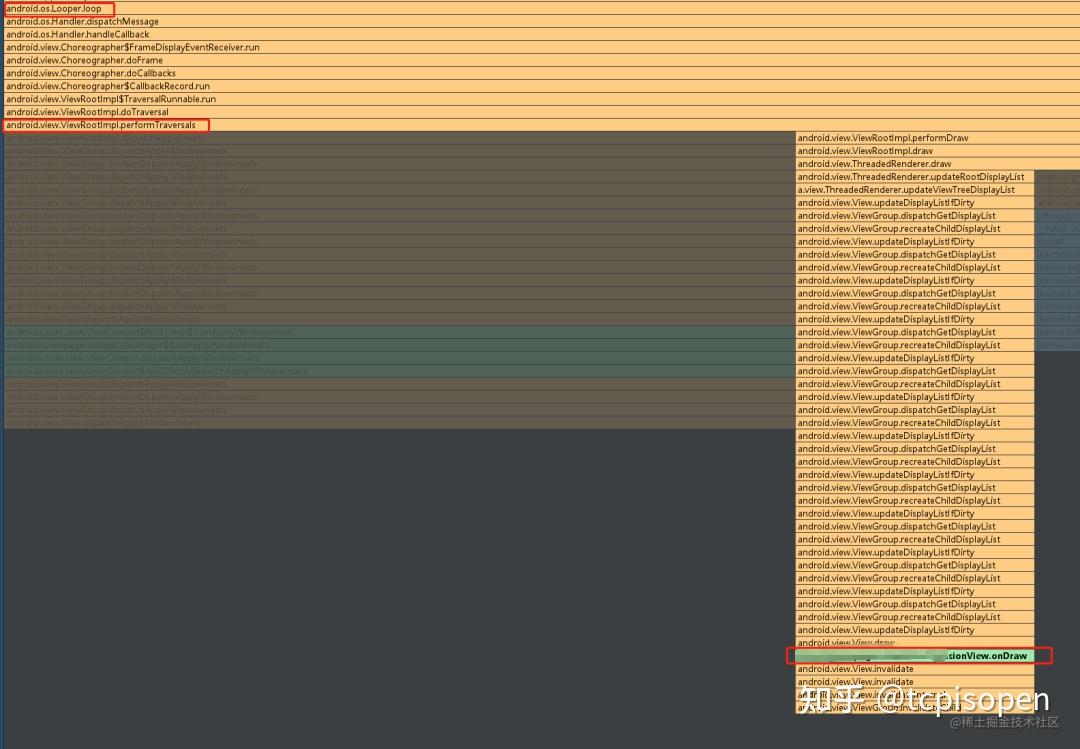Select the ViewRootImpl.performDraw bar
The image size is (1080, 749).
point(937,138)
